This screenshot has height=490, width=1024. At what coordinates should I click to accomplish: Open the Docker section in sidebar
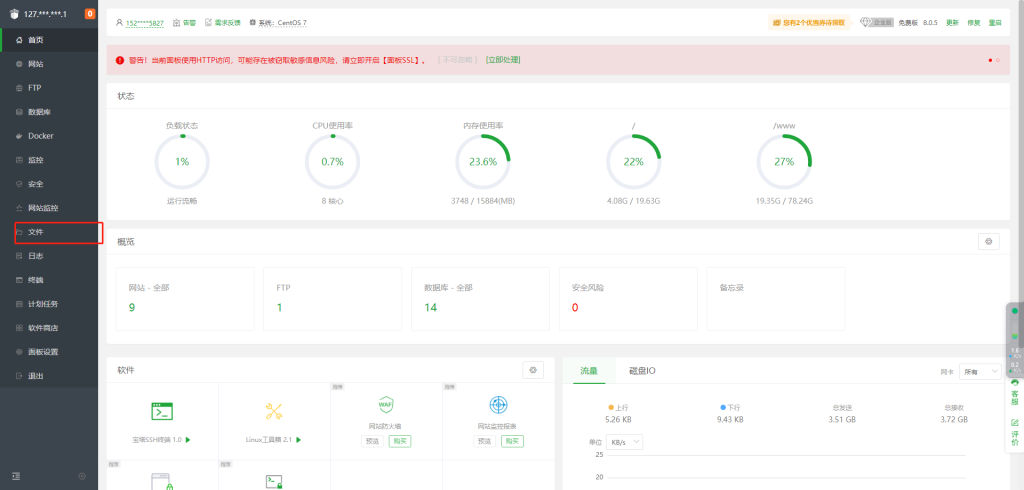pyautogui.click(x=49, y=136)
